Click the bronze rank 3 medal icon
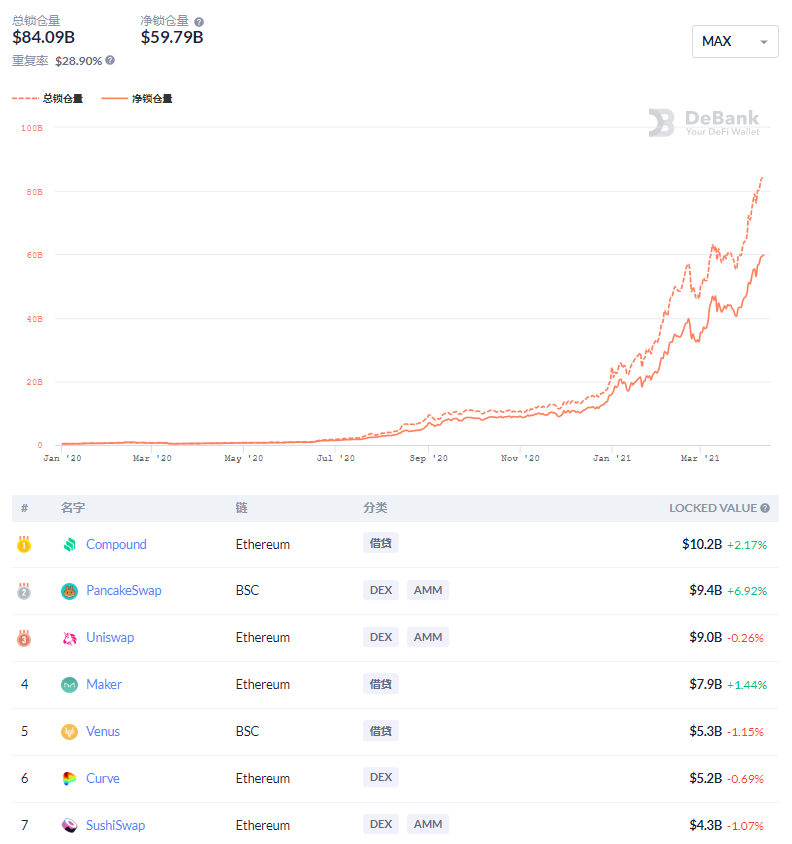The height and width of the screenshot is (844, 792). pyautogui.click(x=24, y=638)
